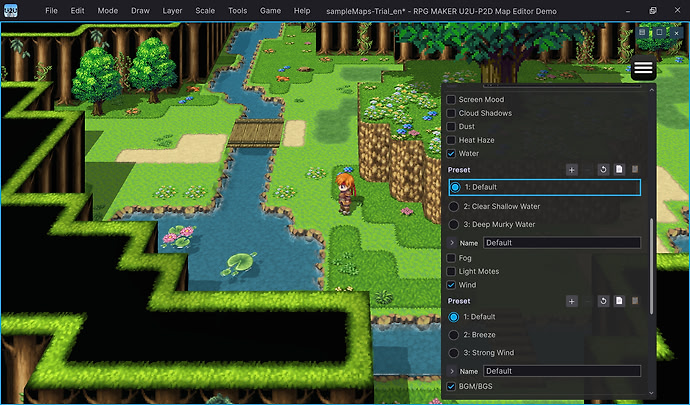
Task: Open the Edit menu
Action: 77,11
